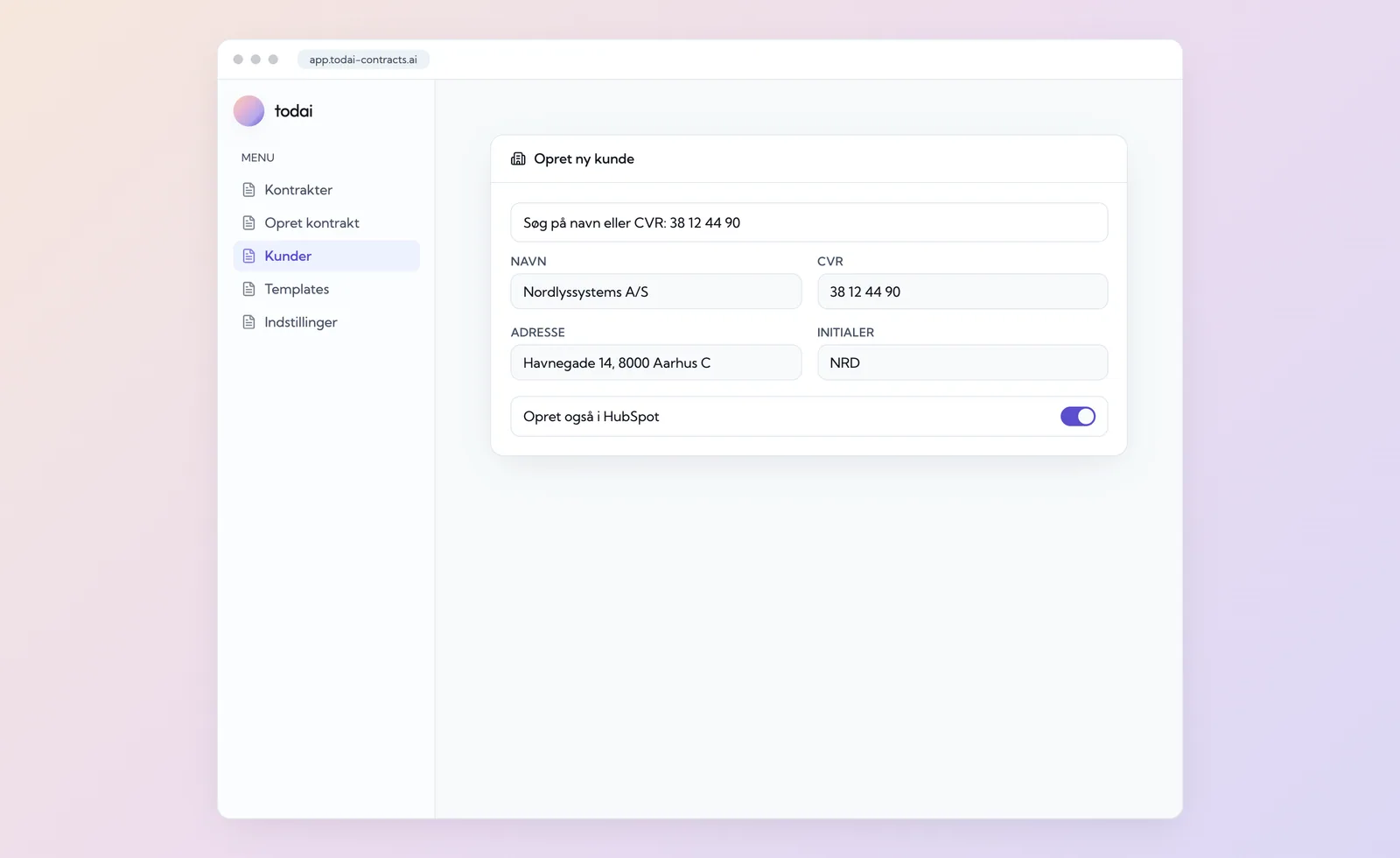Click the address bar app.todai-contracts.ai
Screen dimensions: 1400x858
[x=363, y=60]
